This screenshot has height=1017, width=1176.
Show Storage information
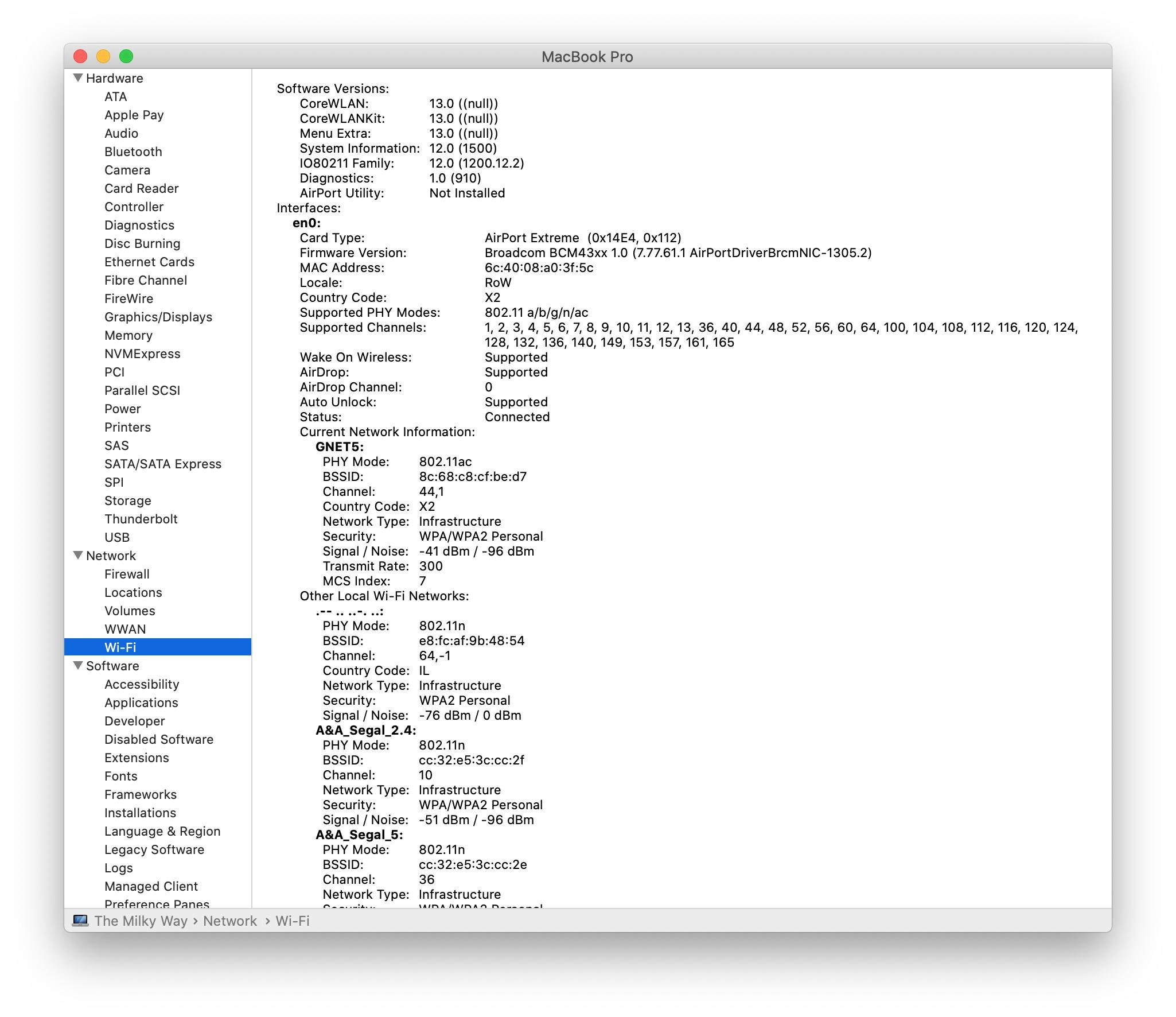(127, 500)
